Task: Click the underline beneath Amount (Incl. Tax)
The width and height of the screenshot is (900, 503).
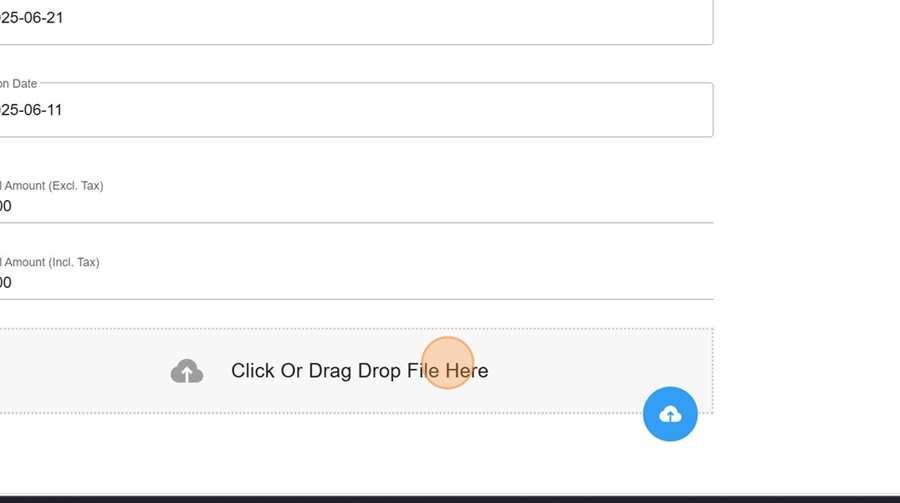Action: pos(356,299)
